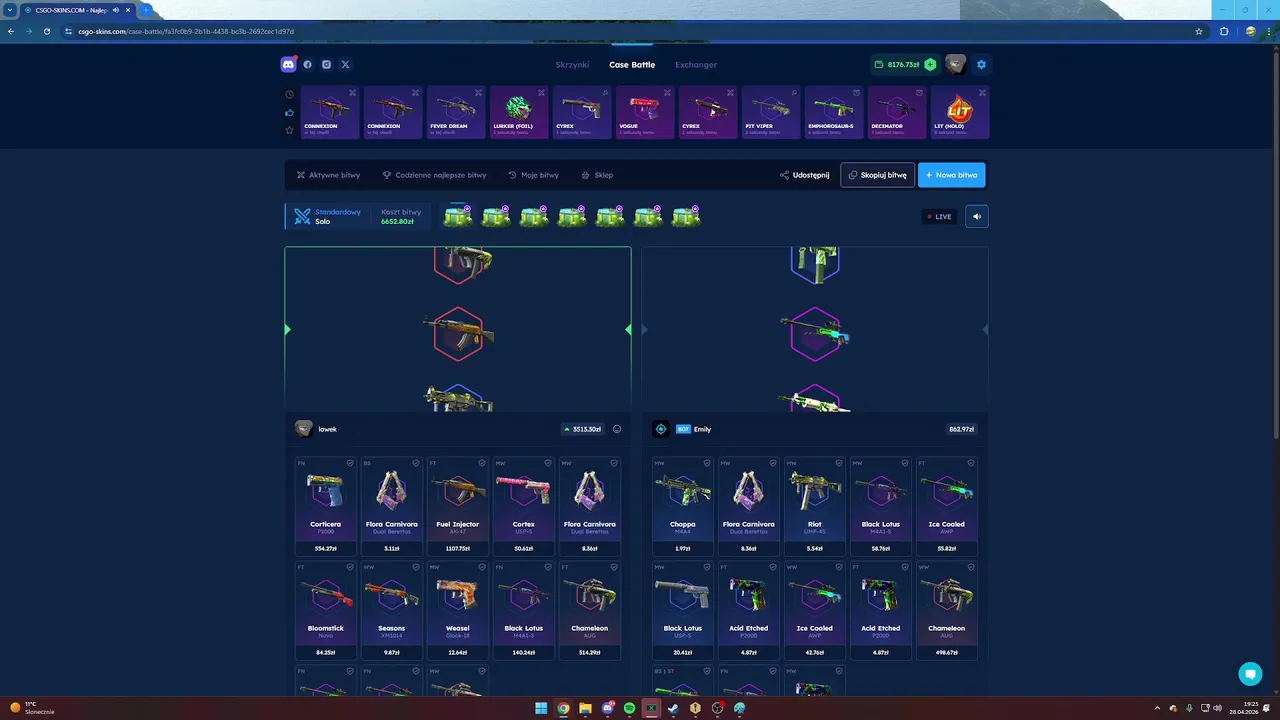Start a Nowa bitwa
Screen dimensions: 1280x720
tap(952, 175)
